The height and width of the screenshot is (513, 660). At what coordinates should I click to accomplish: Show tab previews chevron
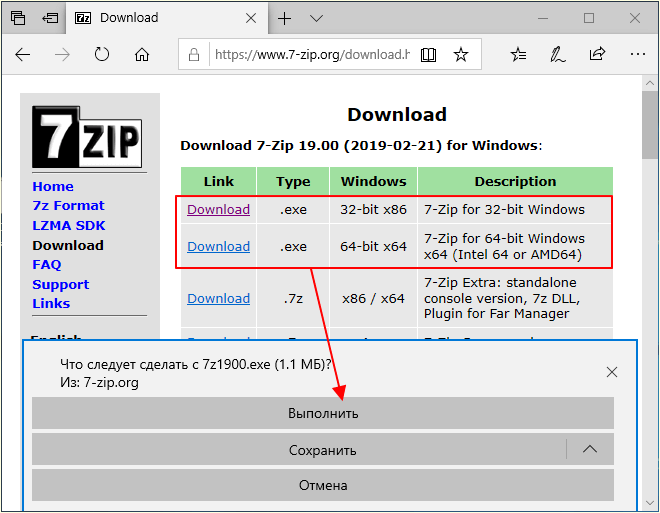click(316, 18)
